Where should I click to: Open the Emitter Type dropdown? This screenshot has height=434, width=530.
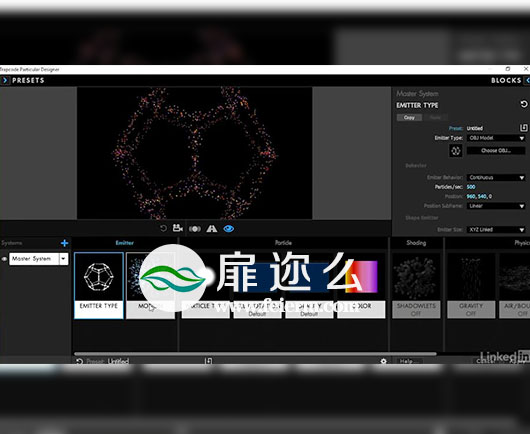(496, 138)
